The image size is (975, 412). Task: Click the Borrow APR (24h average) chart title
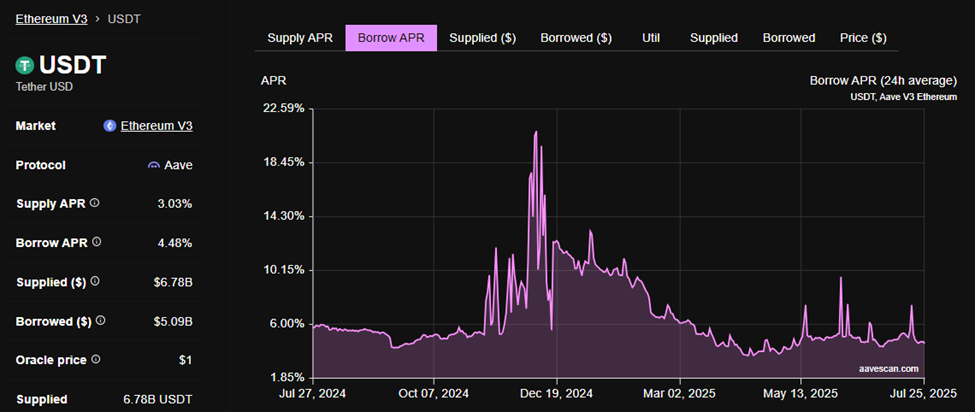[883, 81]
